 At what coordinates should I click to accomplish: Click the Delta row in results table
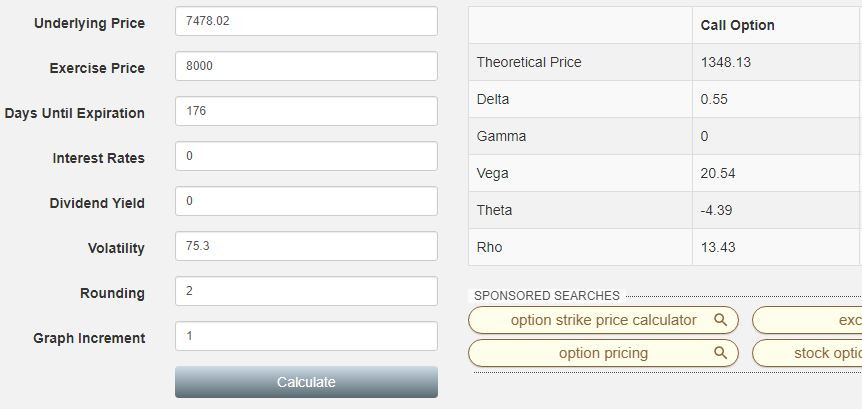(665, 100)
